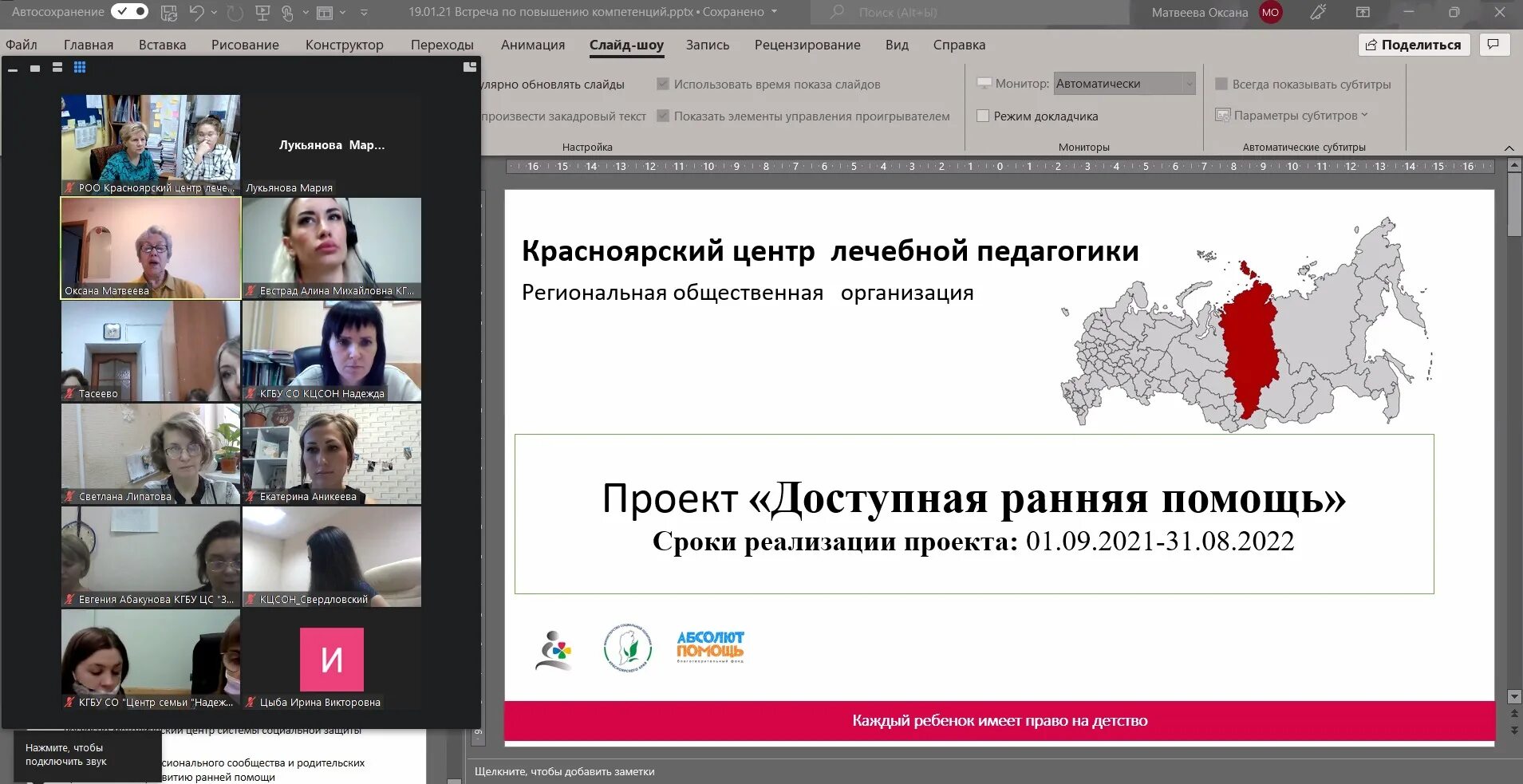Turn off the Автосохранение toggle

[128, 12]
